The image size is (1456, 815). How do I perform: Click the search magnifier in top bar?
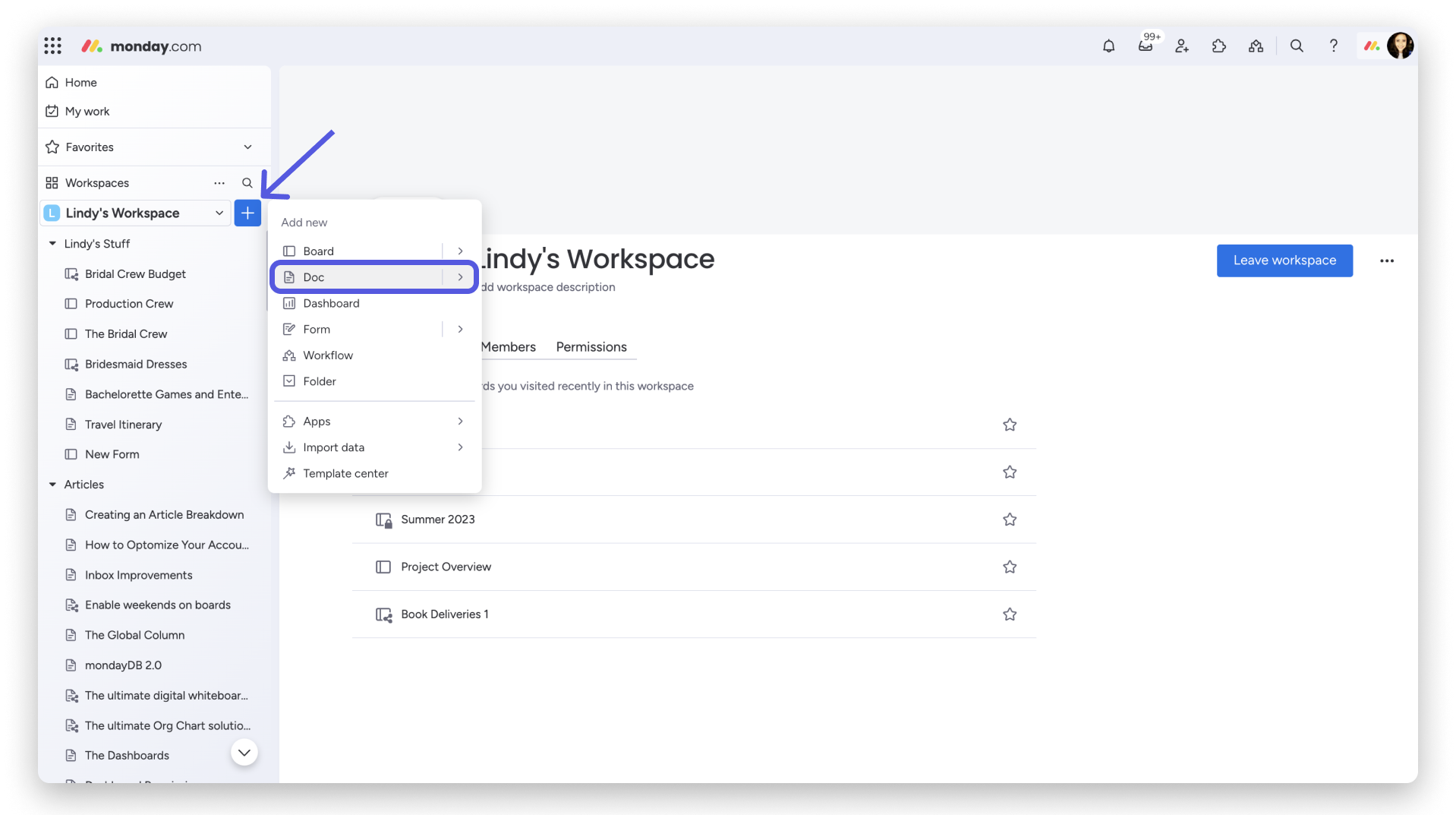pyautogui.click(x=1297, y=46)
